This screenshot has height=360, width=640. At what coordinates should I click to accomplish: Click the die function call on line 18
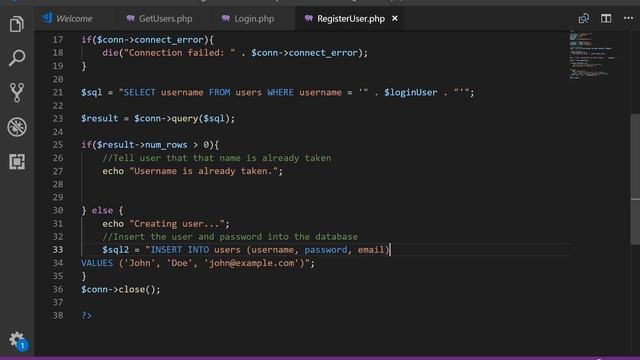(110, 53)
